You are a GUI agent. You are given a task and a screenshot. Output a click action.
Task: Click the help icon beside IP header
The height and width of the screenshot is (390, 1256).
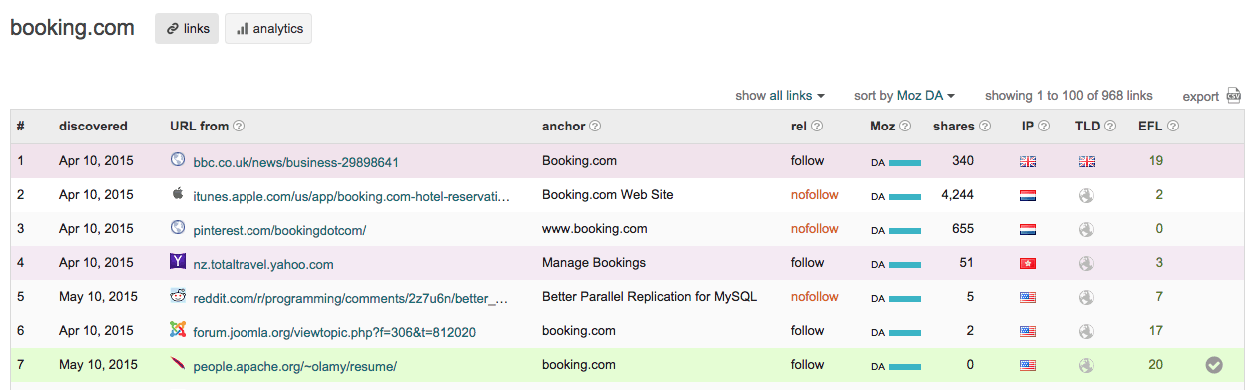1044,126
